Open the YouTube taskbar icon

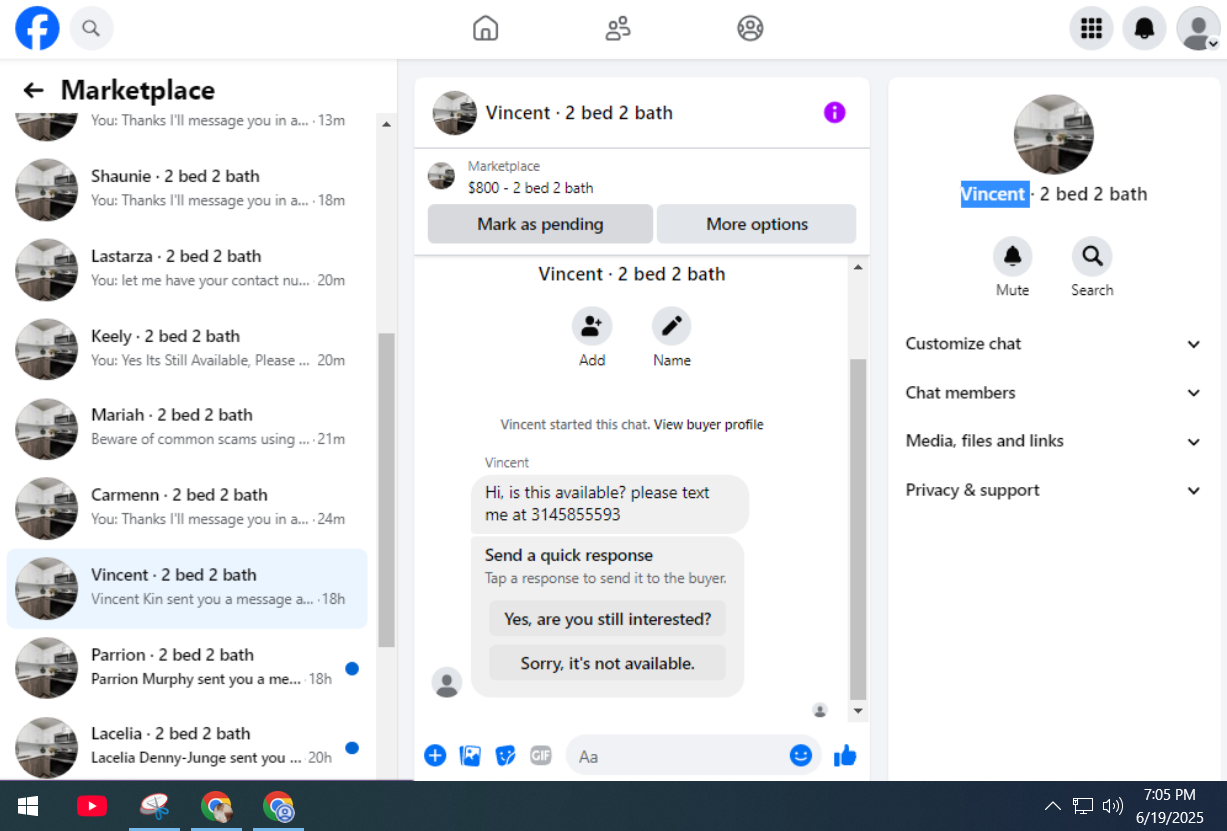[x=92, y=806]
